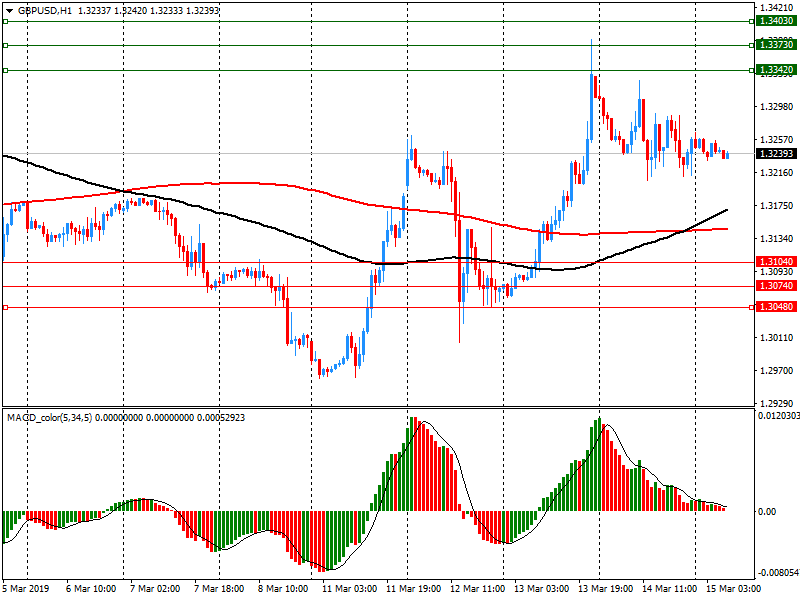800x600 pixels.
Task: Select the green 1.34030 price label
Action: tap(776, 21)
